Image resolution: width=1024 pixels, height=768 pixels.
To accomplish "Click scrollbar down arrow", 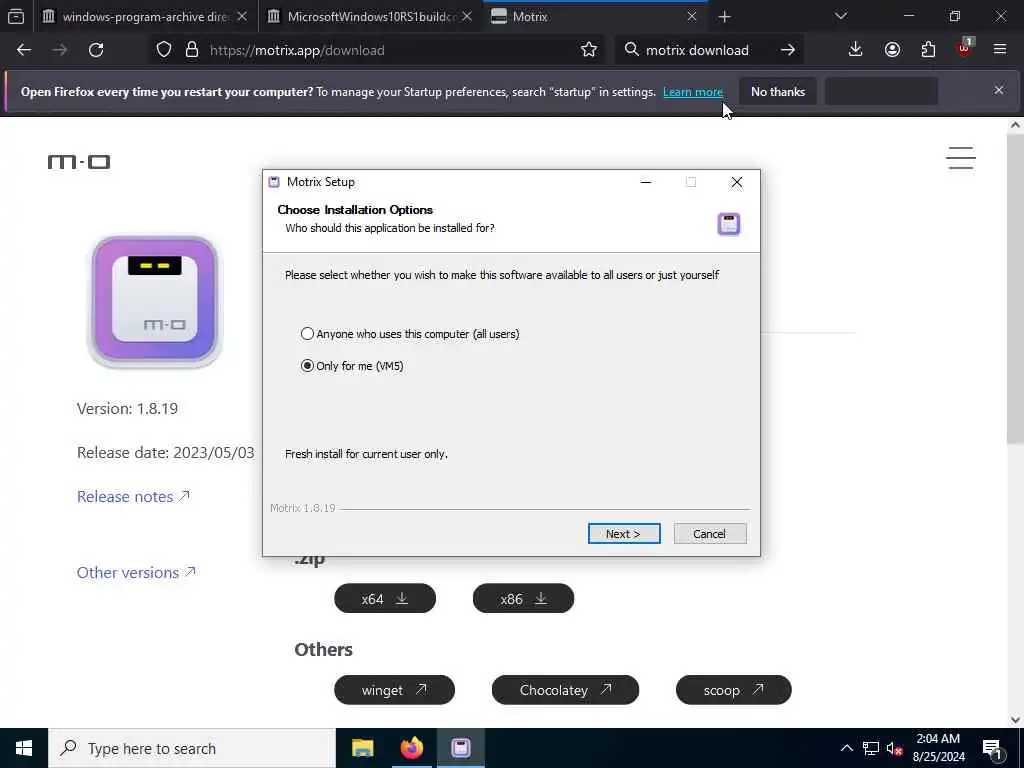I will [1015, 720].
